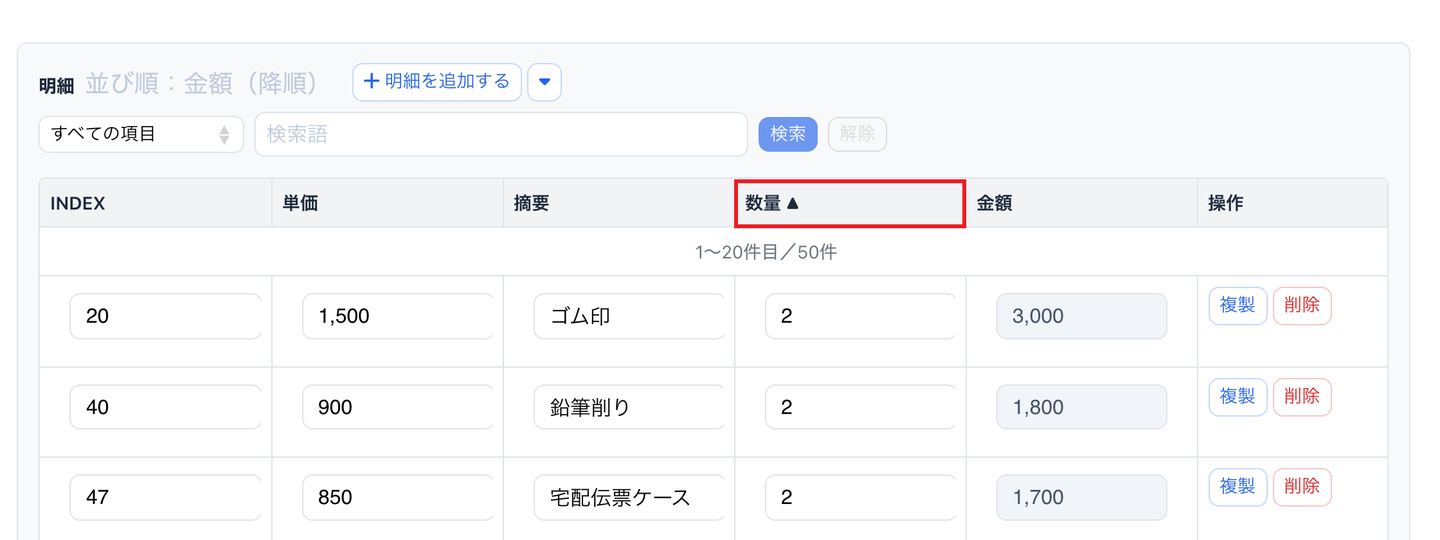The width and height of the screenshot is (1440, 540).
Task: Click the 解除 button
Action: (x=857, y=134)
